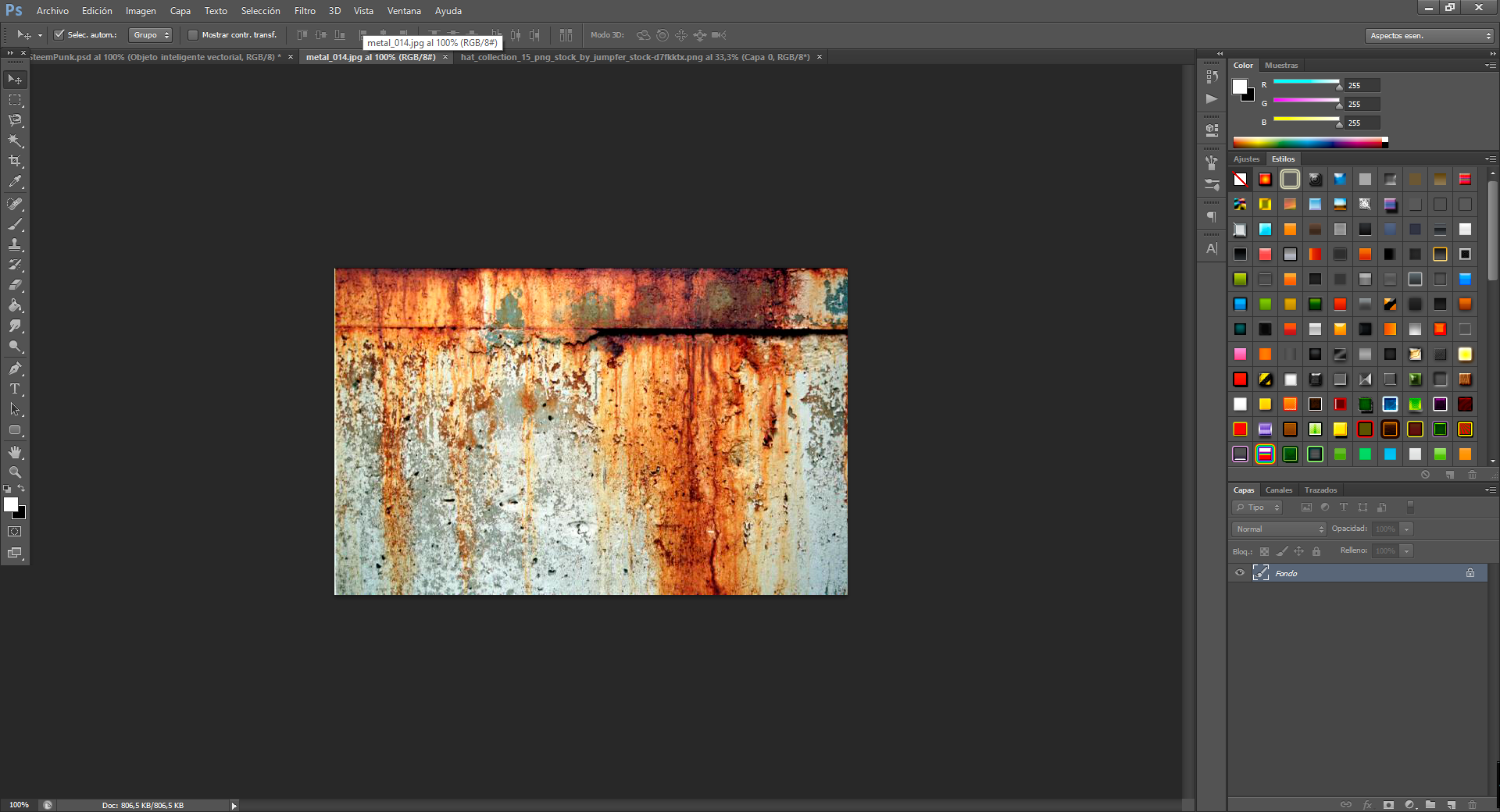
Task: Click the red R channel slider
Action: pos(1306,82)
